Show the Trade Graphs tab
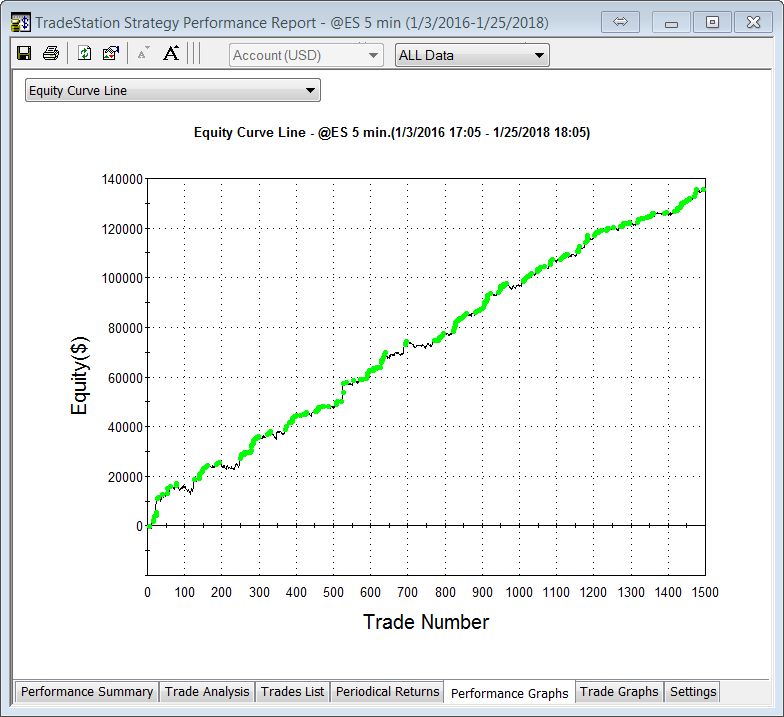 click(619, 691)
